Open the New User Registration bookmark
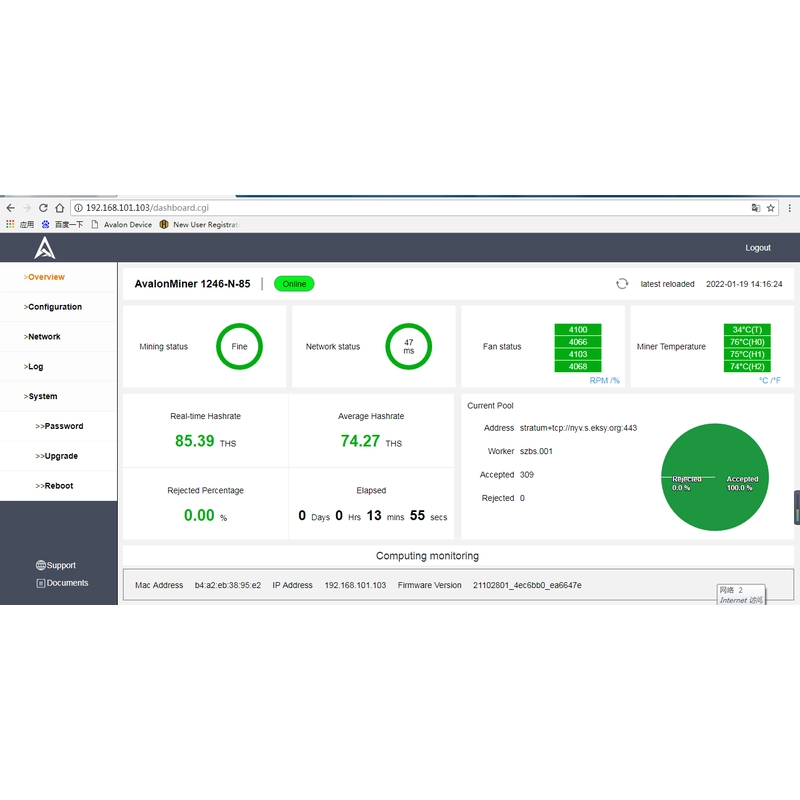Viewport: 800px width, 800px height. click(199, 224)
